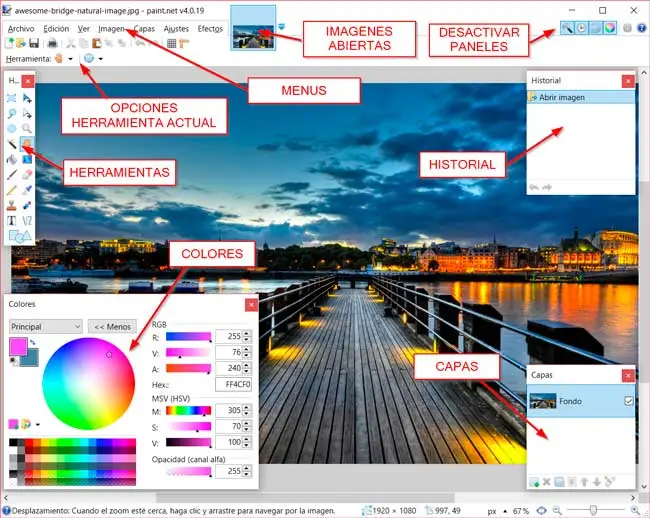
Task: Toggle the rulers toolbar icon
Action: point(184,43)
